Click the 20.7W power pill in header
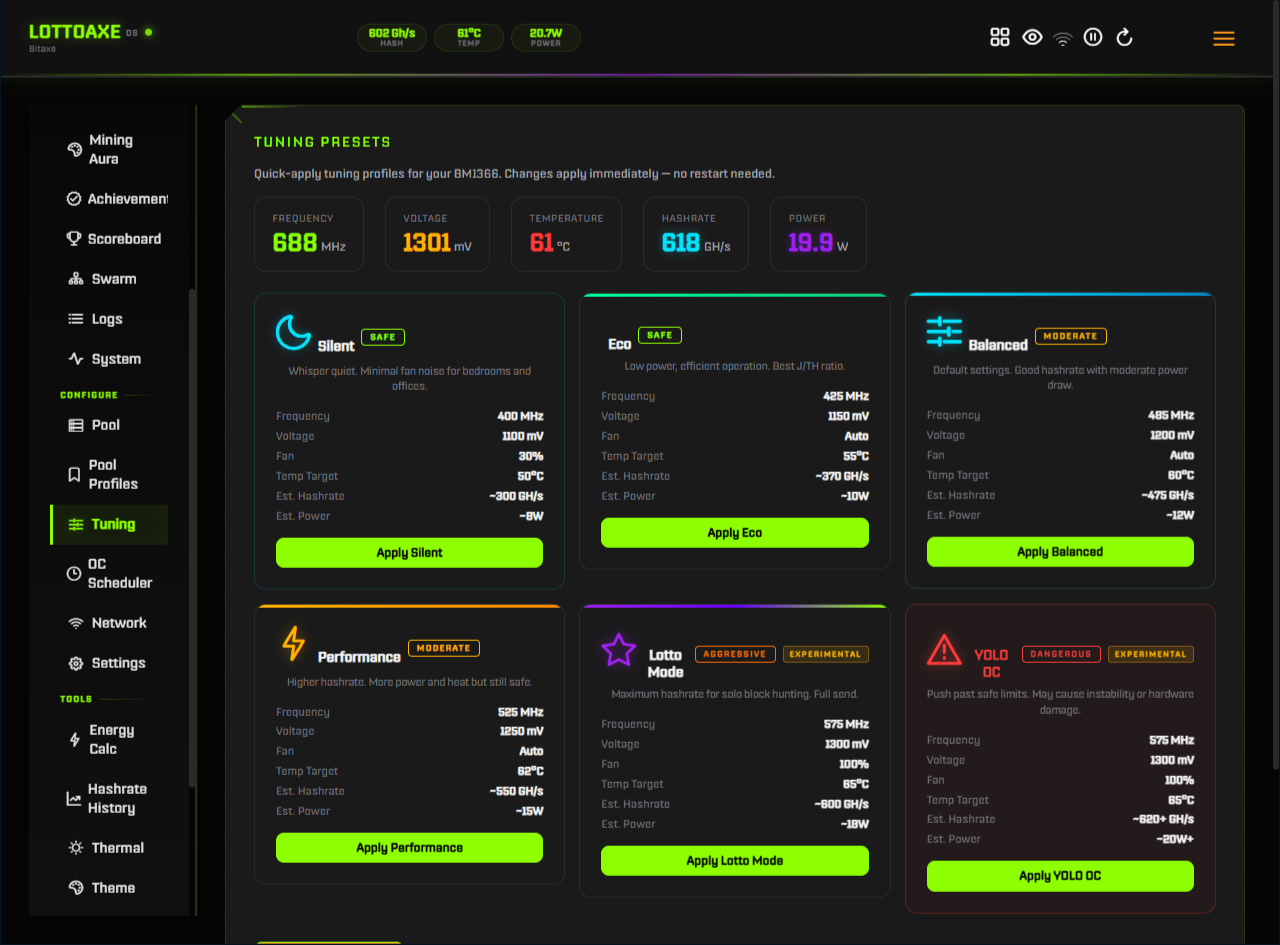Image resolution: width=1280 pixels, height=945 pixels. [546, 38]
